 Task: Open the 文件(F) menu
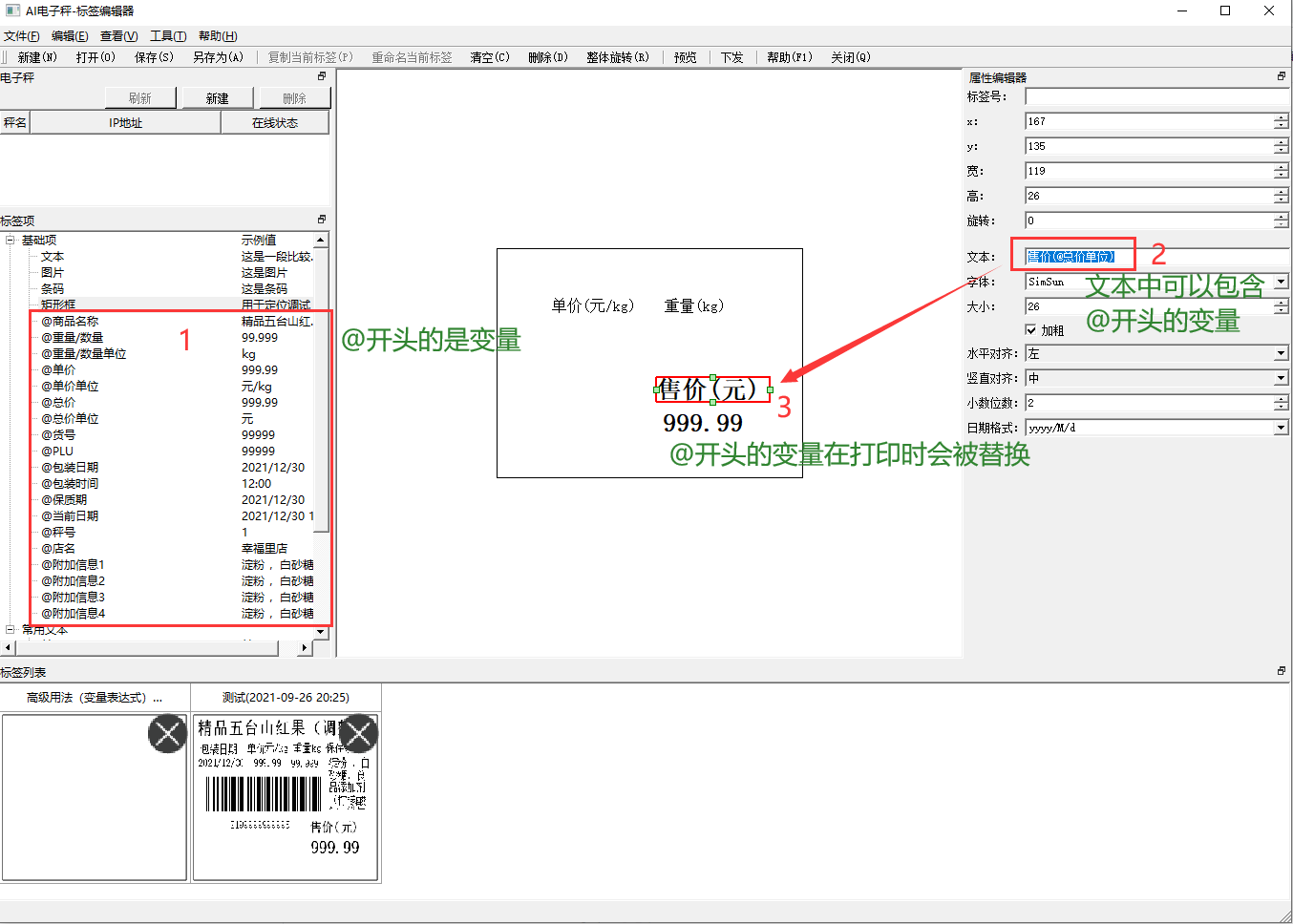tap(21, 36)
